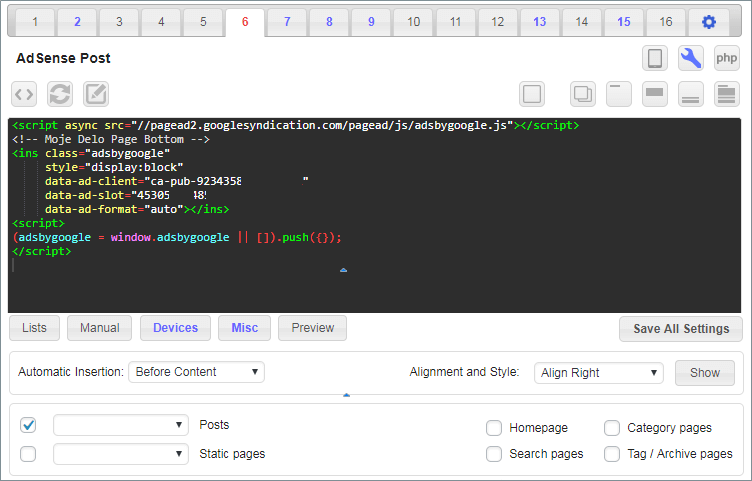Click the AdSense Post block name
752x481 pixels.
coord(63,59)
